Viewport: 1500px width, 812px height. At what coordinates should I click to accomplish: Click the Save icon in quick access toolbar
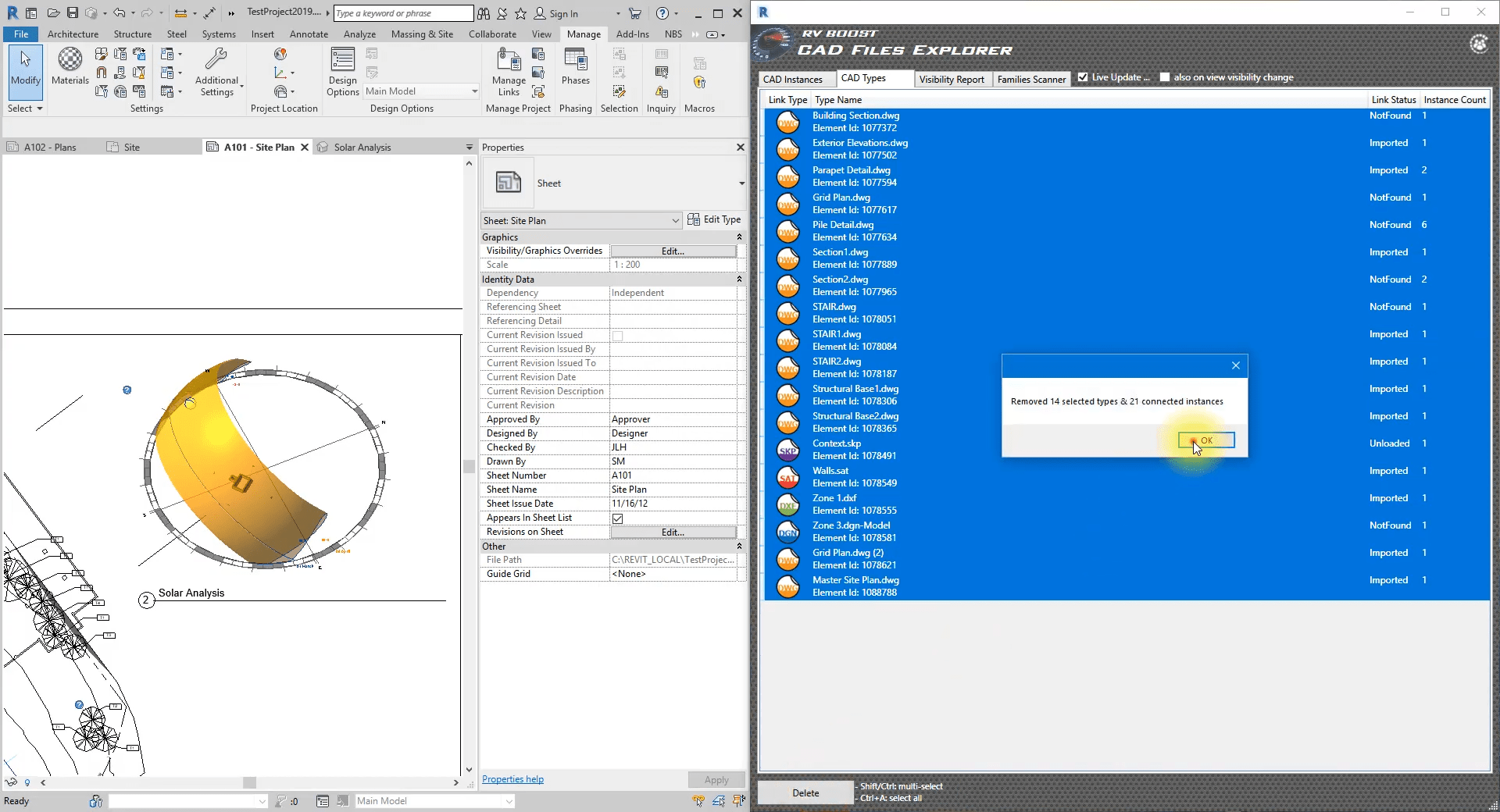72,13
